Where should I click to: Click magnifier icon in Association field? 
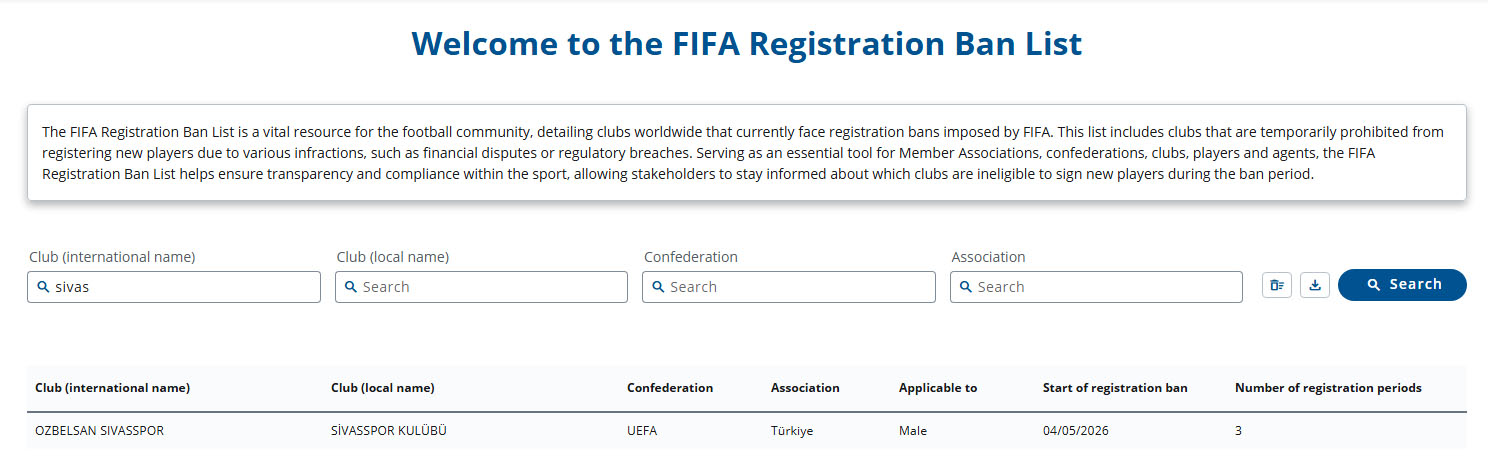click(966, 287)
